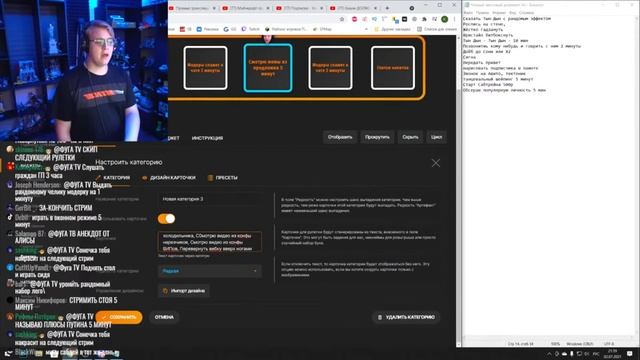The image size is (640, 360).
Task: Cancel changes with ОТМЕНА
Action: (164, 317)
